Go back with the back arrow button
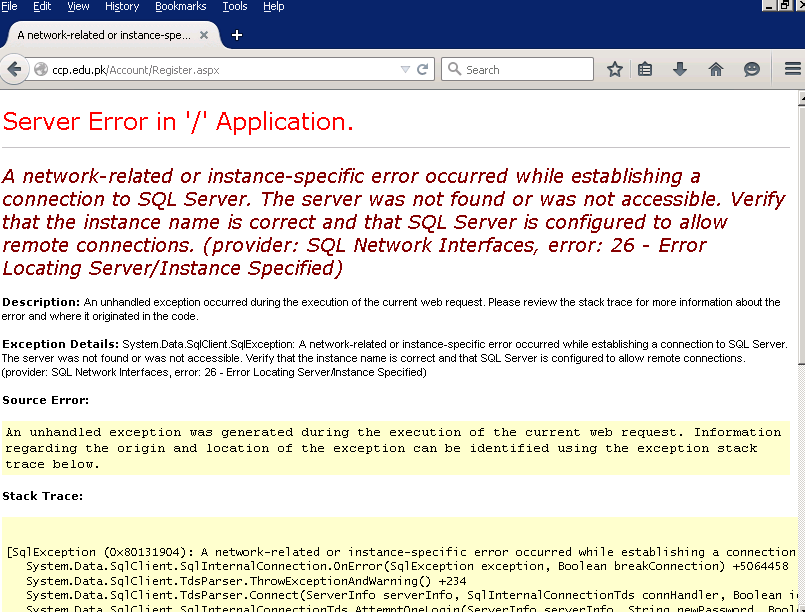Screen dimensions: 805x612 (14, 69)
